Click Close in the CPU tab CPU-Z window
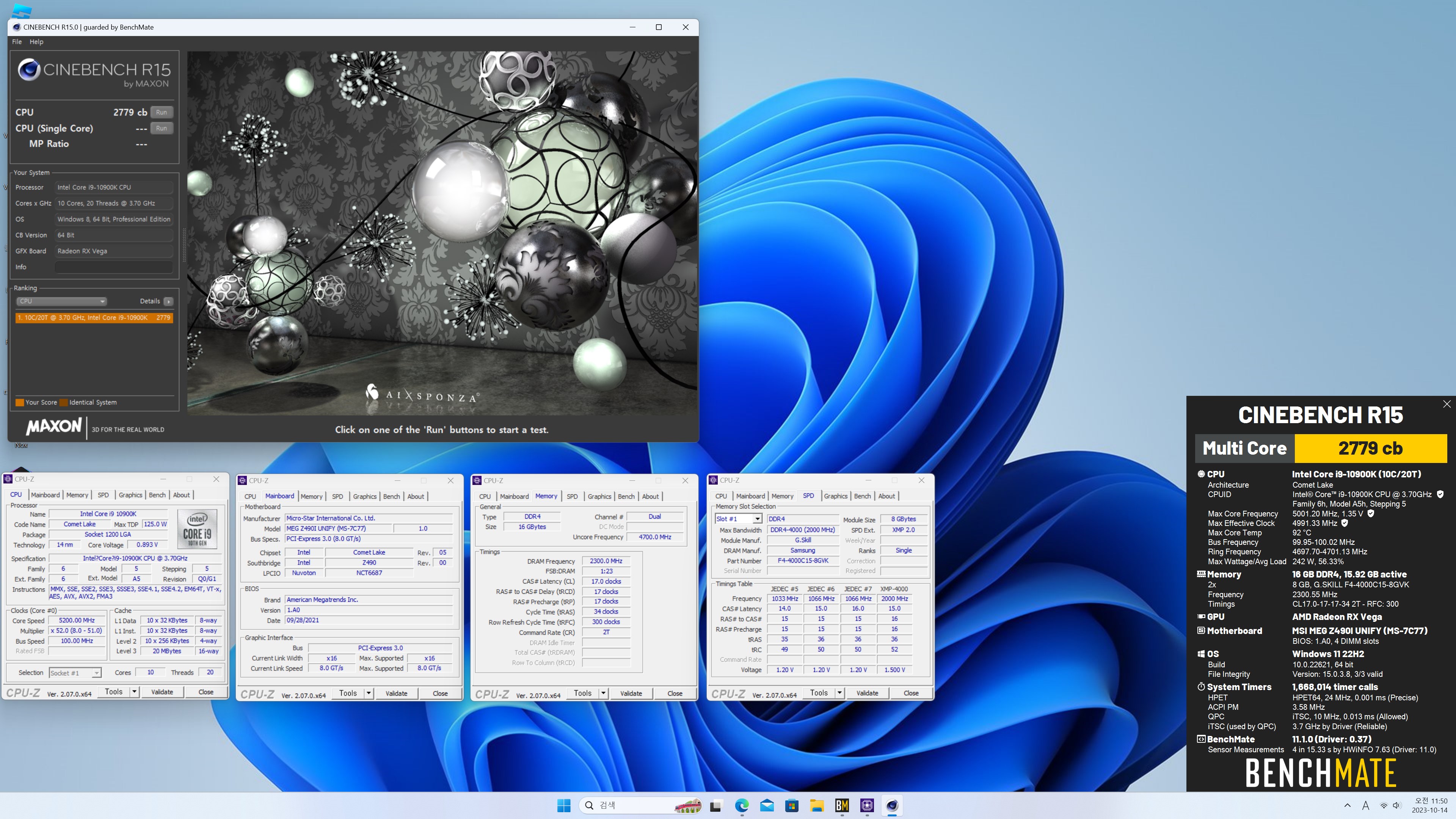The image size is (1456, 819). coord(206,692)
